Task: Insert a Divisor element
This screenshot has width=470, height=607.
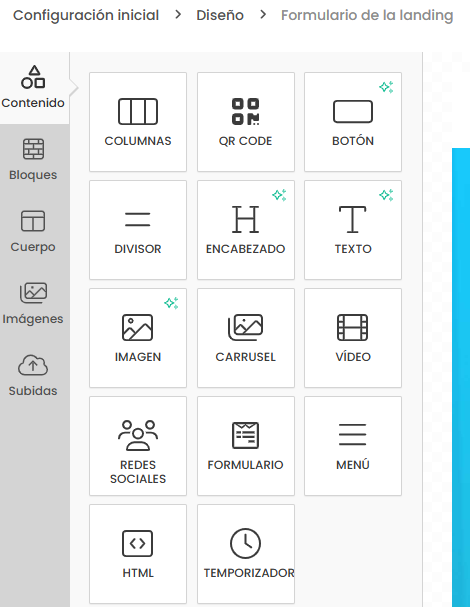Action: pos(138,230)
